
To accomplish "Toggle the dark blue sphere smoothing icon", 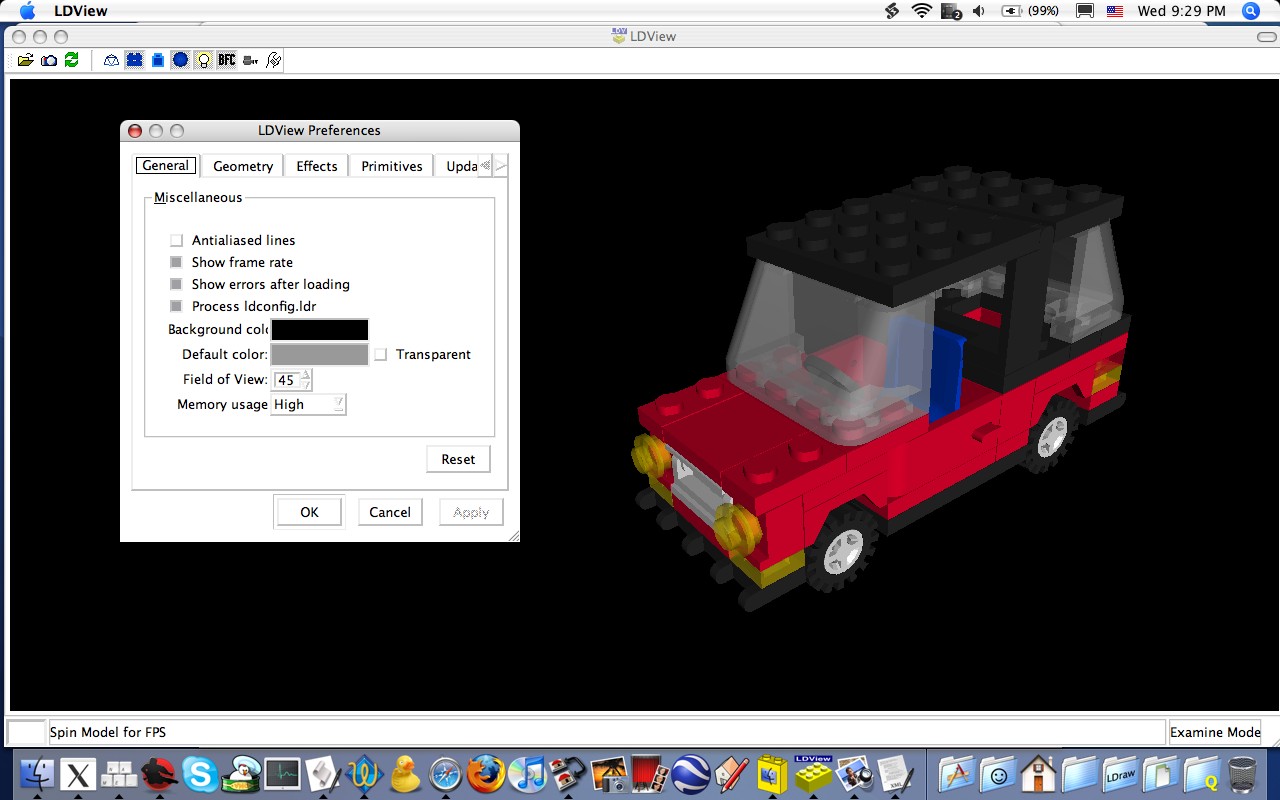I will [x=181, y=59].
